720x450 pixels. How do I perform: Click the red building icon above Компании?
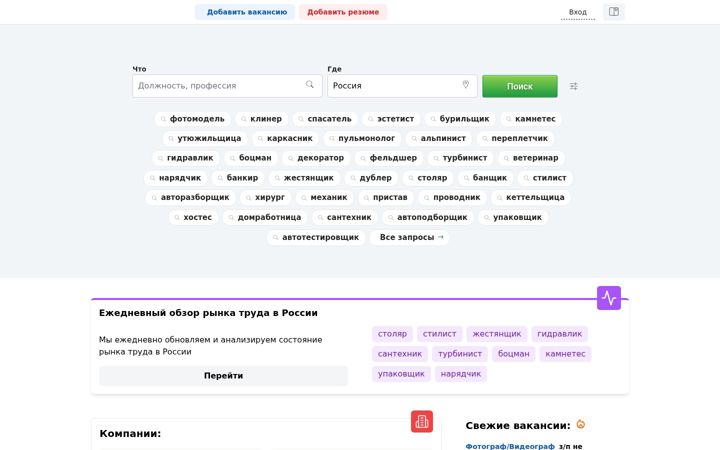click(422, 422)
